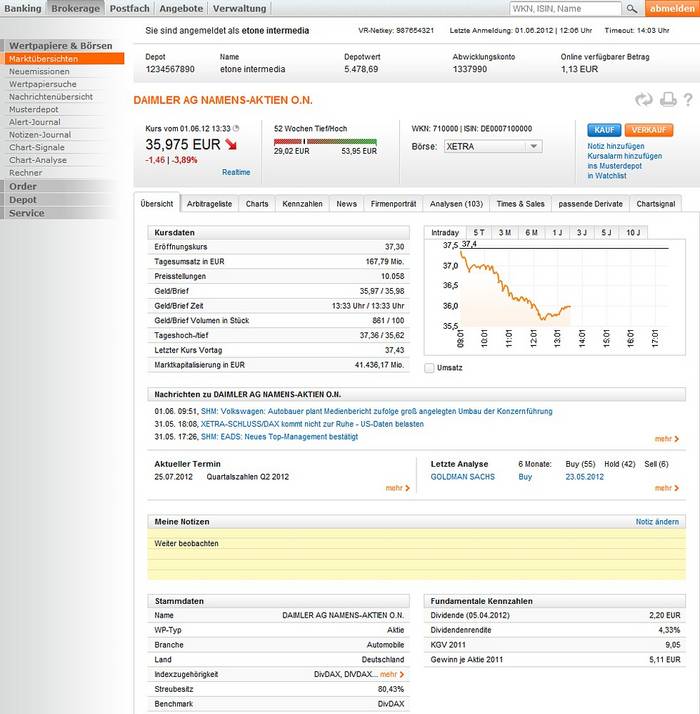Focus the WKN, ISIN, Name search field
The width and height of the screenshot is (700, 714).
[565, 9]
